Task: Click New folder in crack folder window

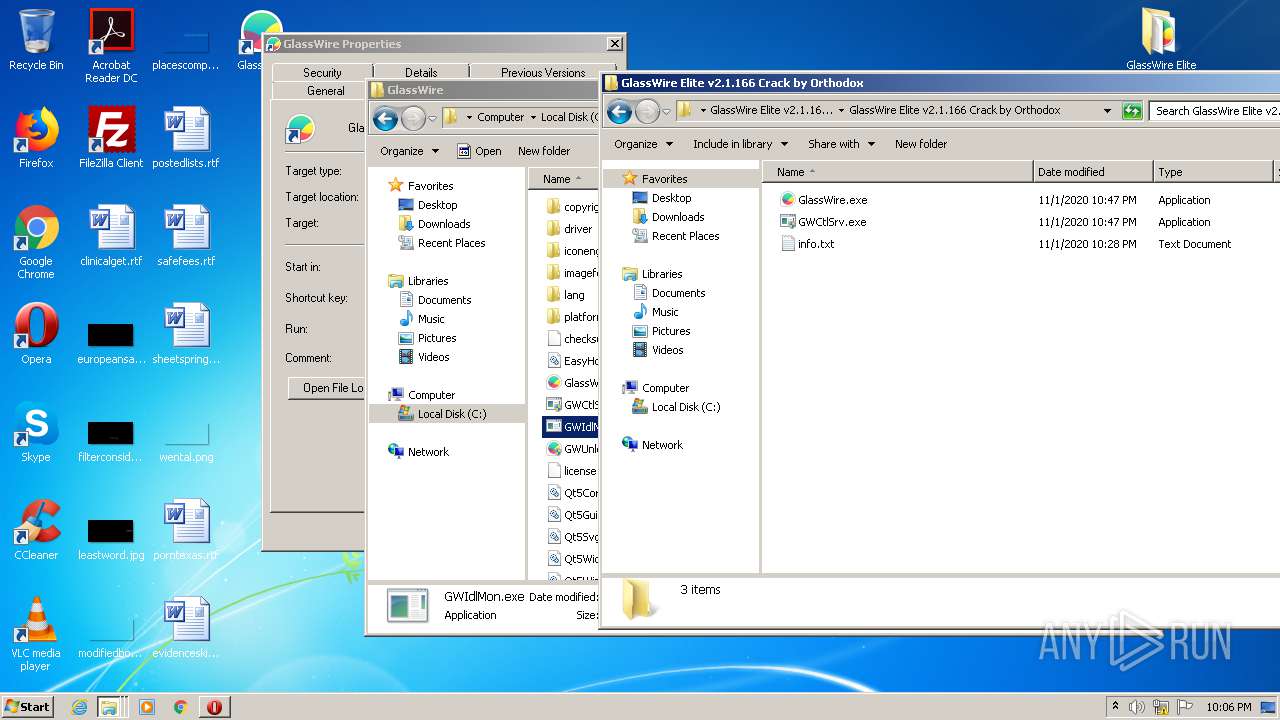Action: [921, 144]
